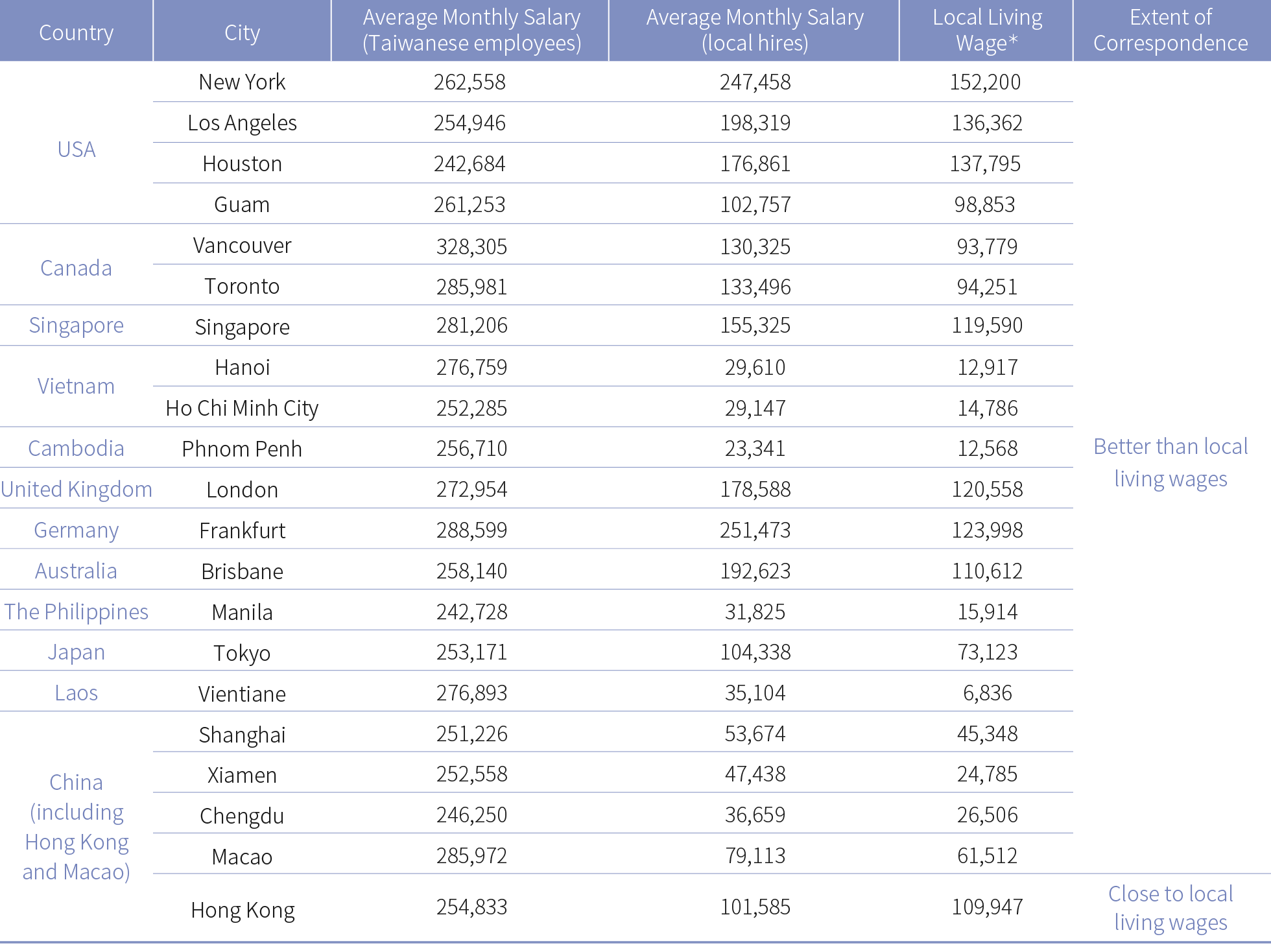Click the Close to local living wages text
This screenshot has width=1271, height=952.
coord(1170,908)
